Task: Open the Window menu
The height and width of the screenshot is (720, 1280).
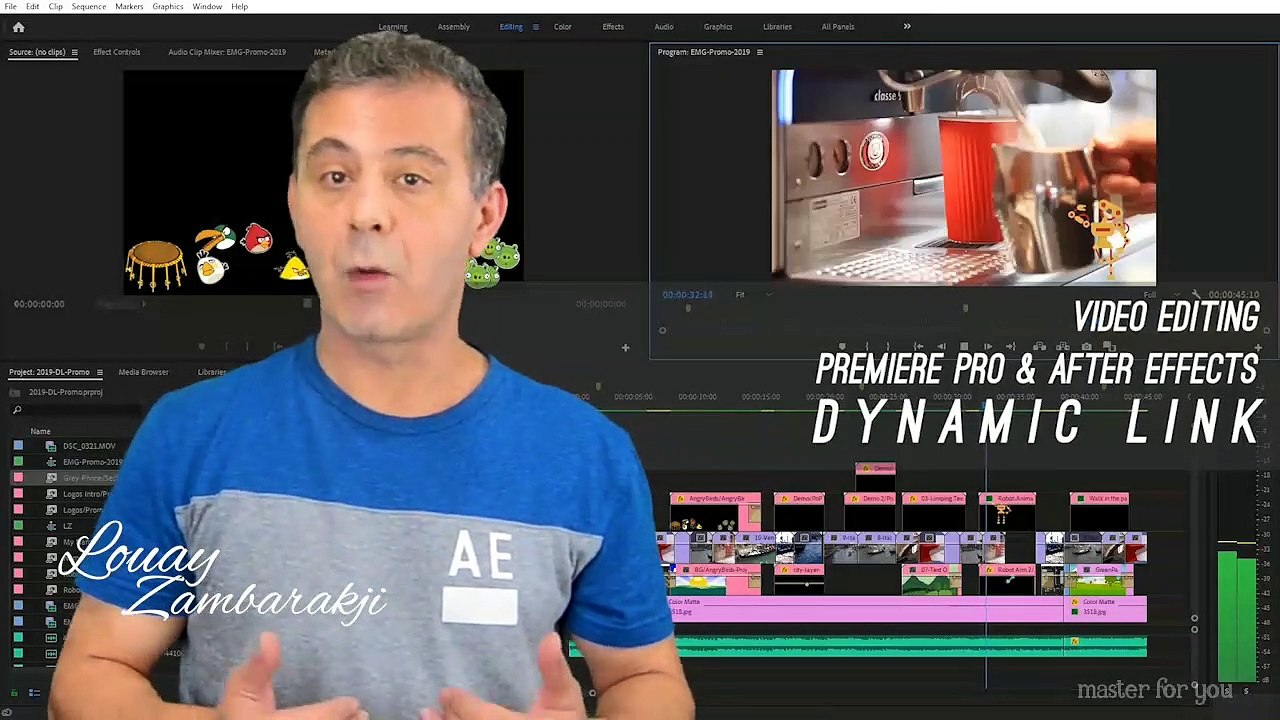Action: point(207,7)
